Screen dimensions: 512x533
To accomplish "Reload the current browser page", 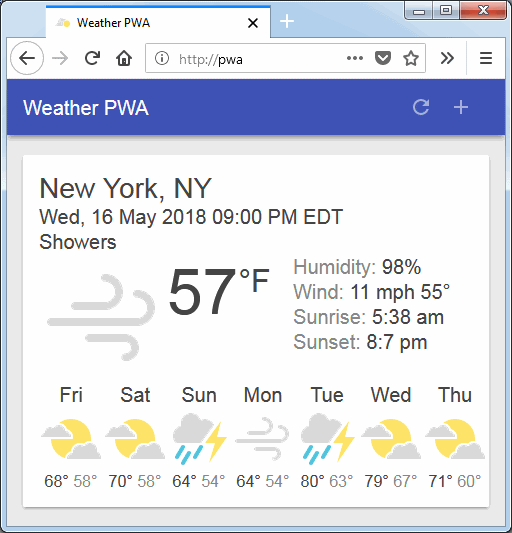I will (92, 58).
